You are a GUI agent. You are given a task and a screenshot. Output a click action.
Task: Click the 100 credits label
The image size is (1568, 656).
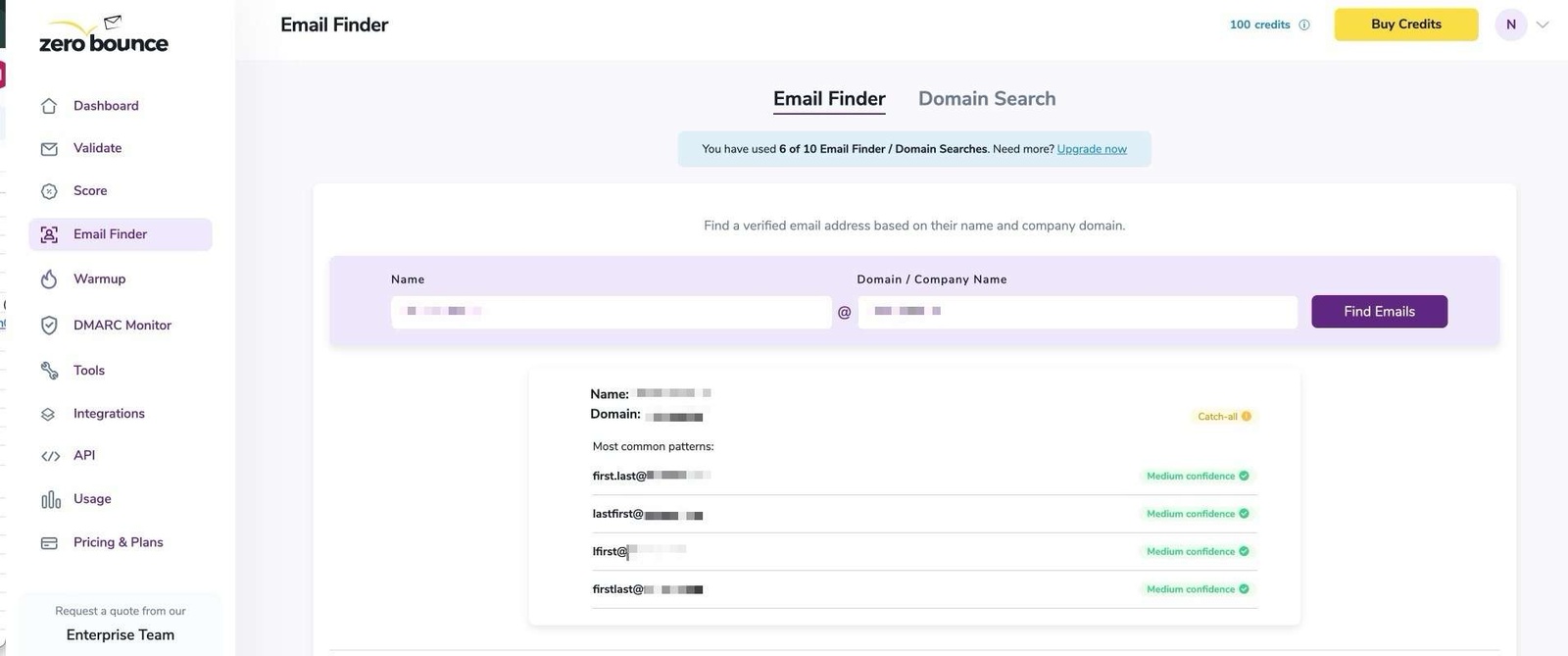[x=1259, y=25]
